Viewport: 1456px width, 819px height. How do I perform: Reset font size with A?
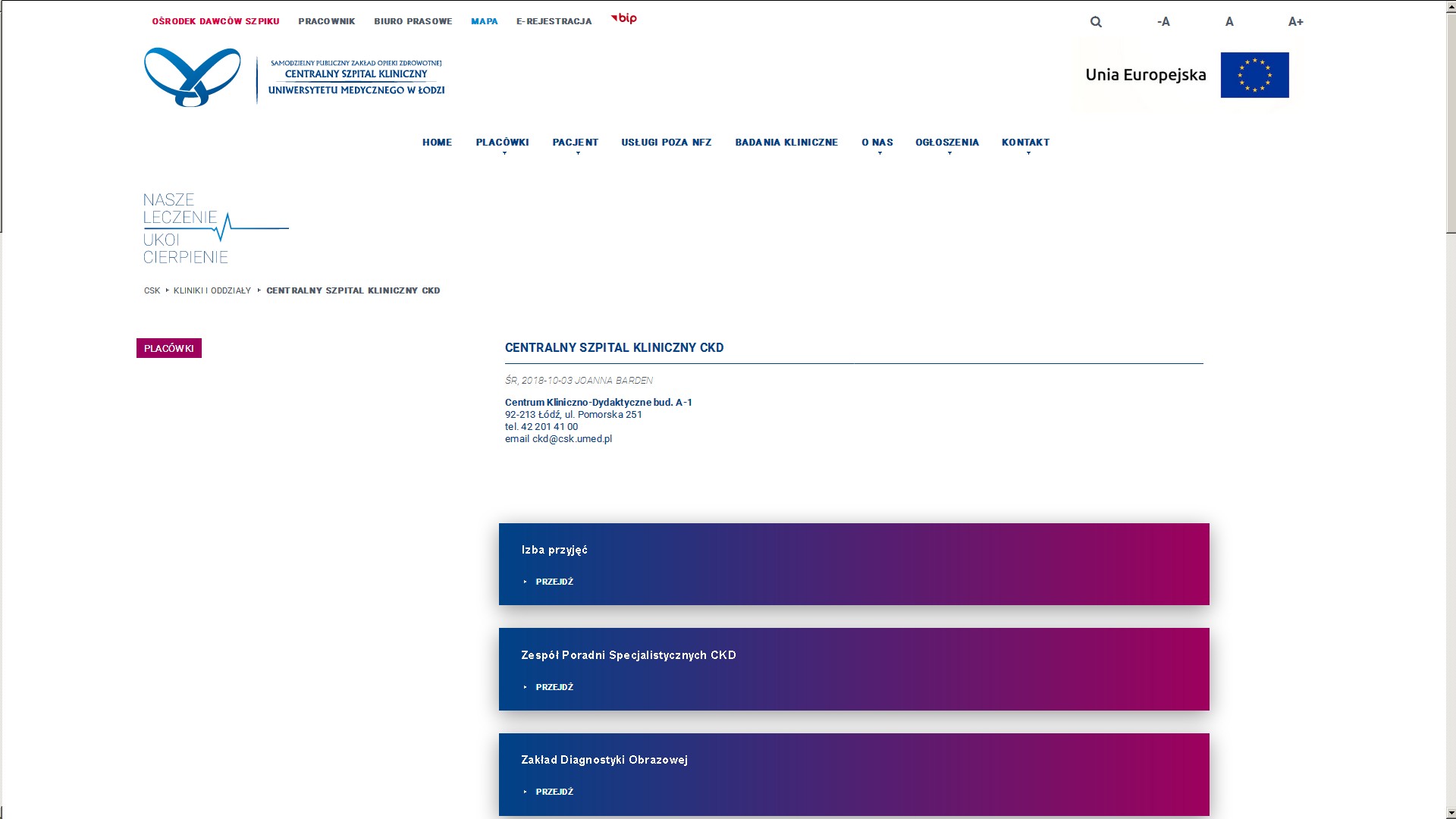click(1229, 22)
